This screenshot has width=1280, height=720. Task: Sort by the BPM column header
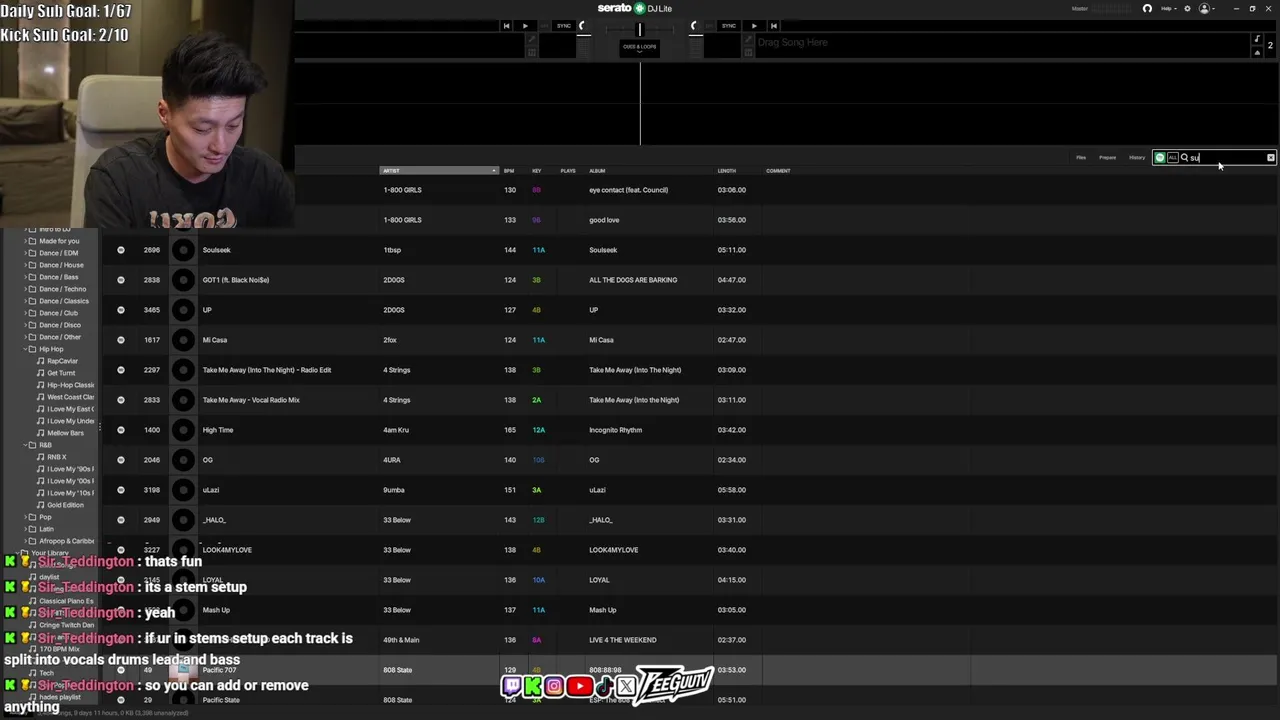click(509, 171)
